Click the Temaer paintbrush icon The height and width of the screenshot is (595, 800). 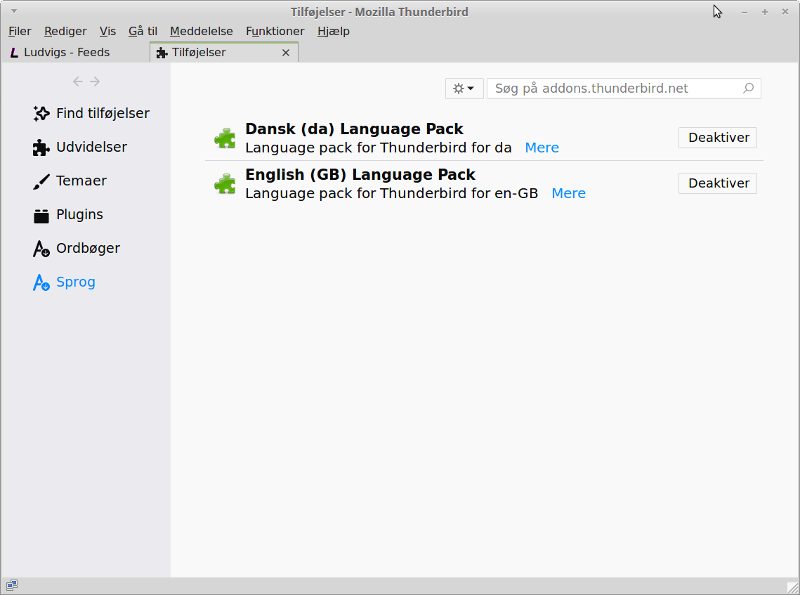[41, 181]
